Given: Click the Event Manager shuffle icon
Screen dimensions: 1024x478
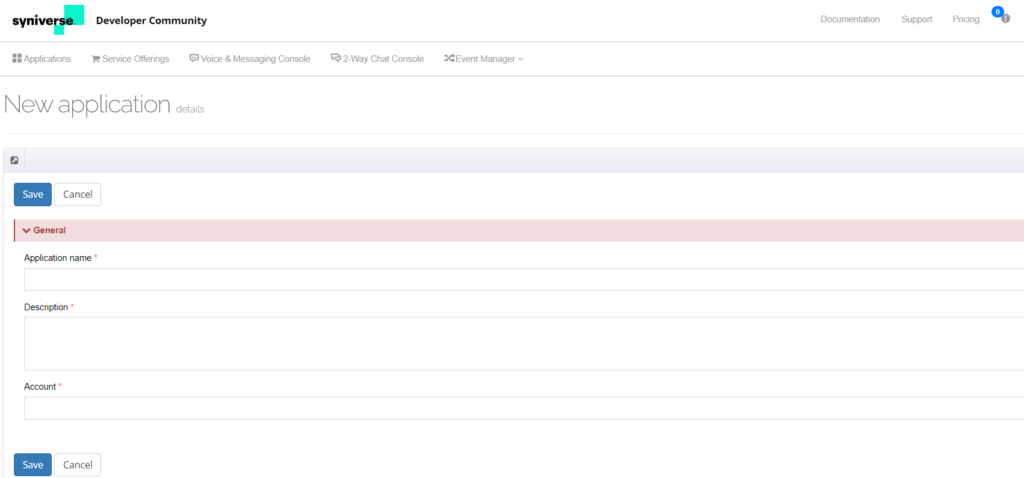Looking at the screenshot, I should click(x=449, y=59).
